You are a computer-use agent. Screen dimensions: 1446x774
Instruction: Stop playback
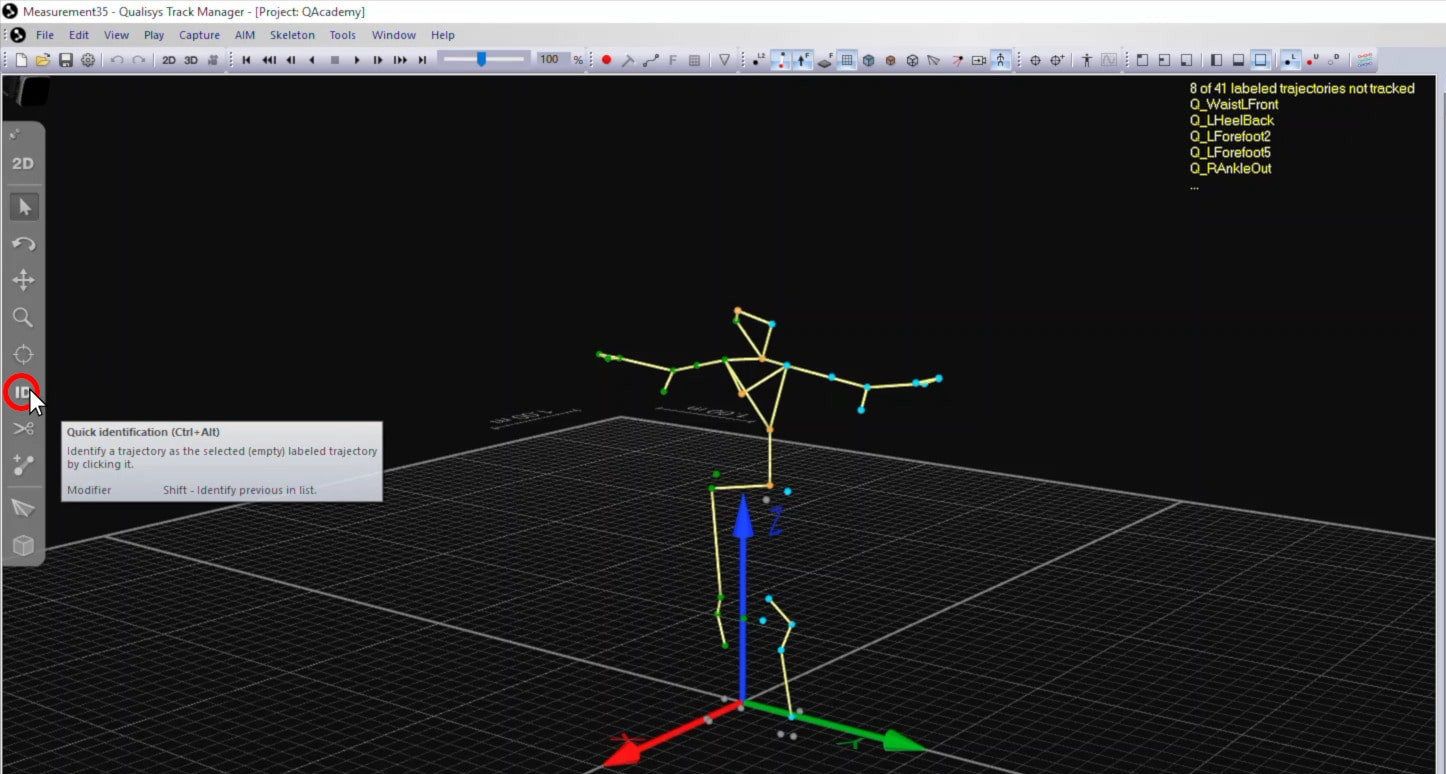(x=334, y=60)
